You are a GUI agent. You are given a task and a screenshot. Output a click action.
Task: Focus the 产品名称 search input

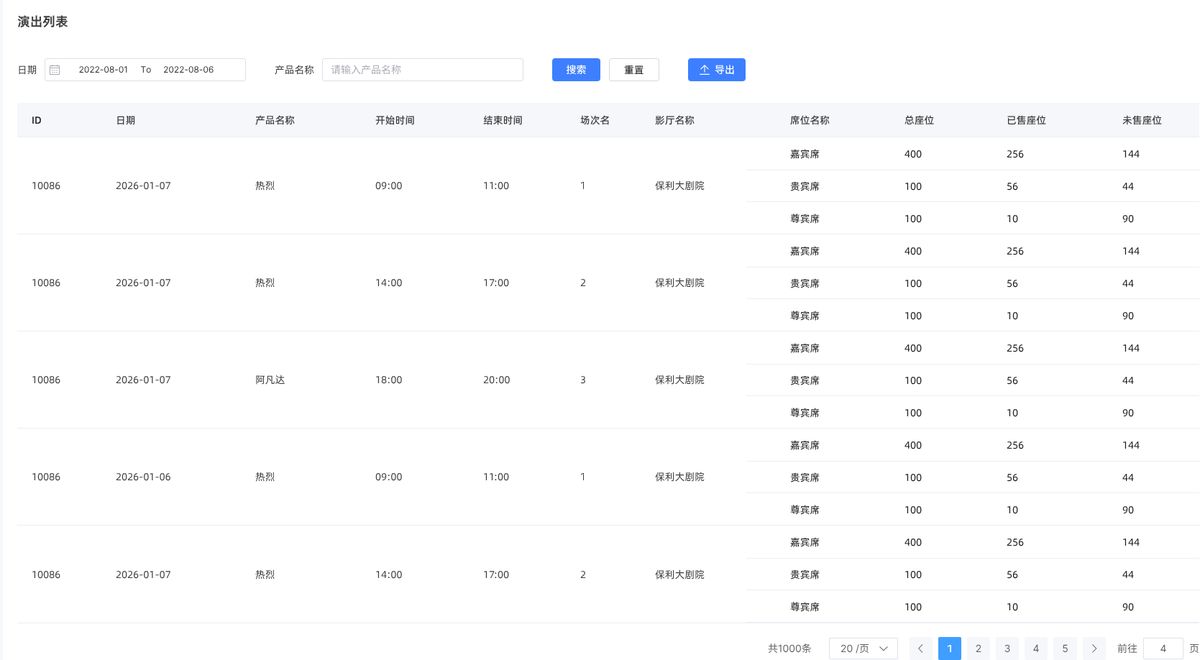[422, 70]
